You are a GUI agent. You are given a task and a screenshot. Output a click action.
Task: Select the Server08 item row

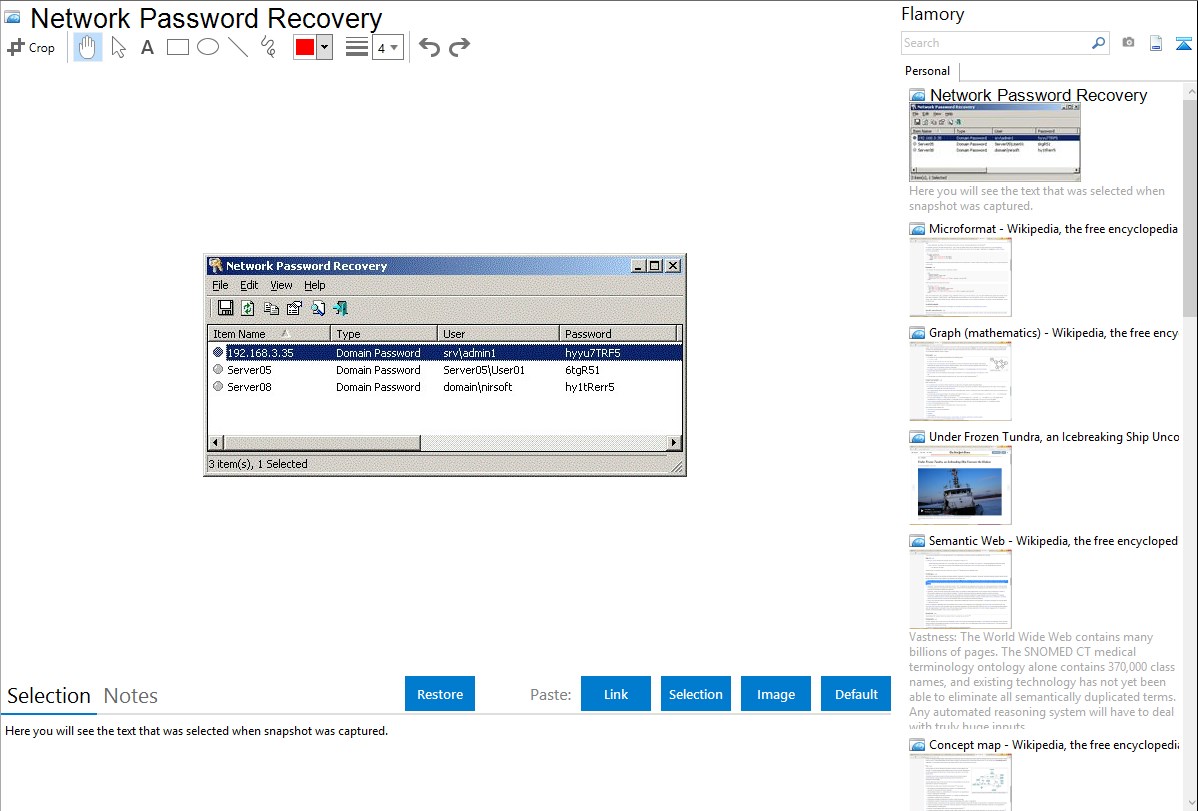pos(445,387)
